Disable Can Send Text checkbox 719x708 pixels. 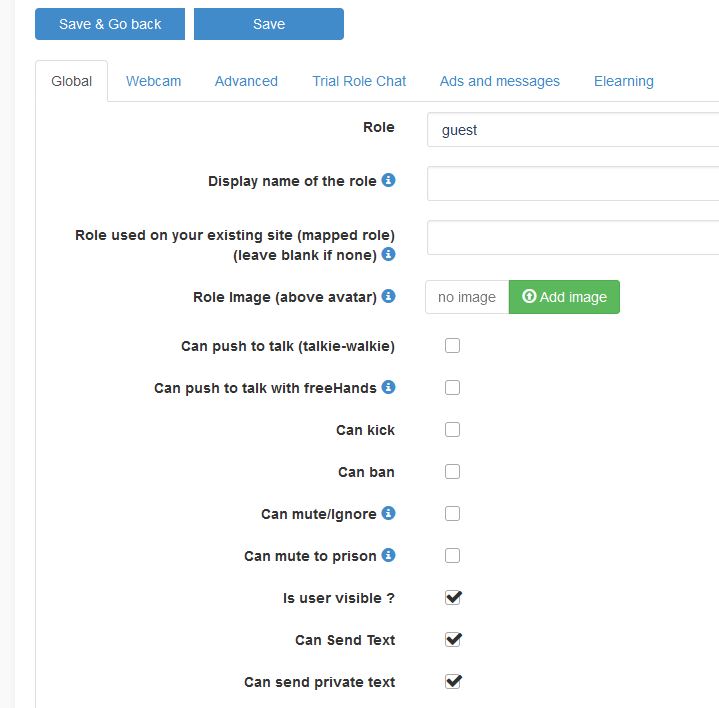pos(453,640)
